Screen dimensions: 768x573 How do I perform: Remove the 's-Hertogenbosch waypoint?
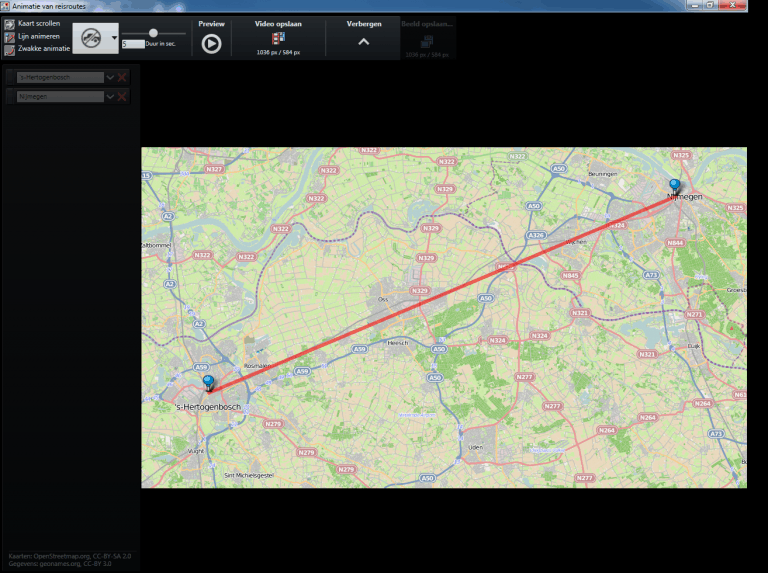click(x=122, y=77)
